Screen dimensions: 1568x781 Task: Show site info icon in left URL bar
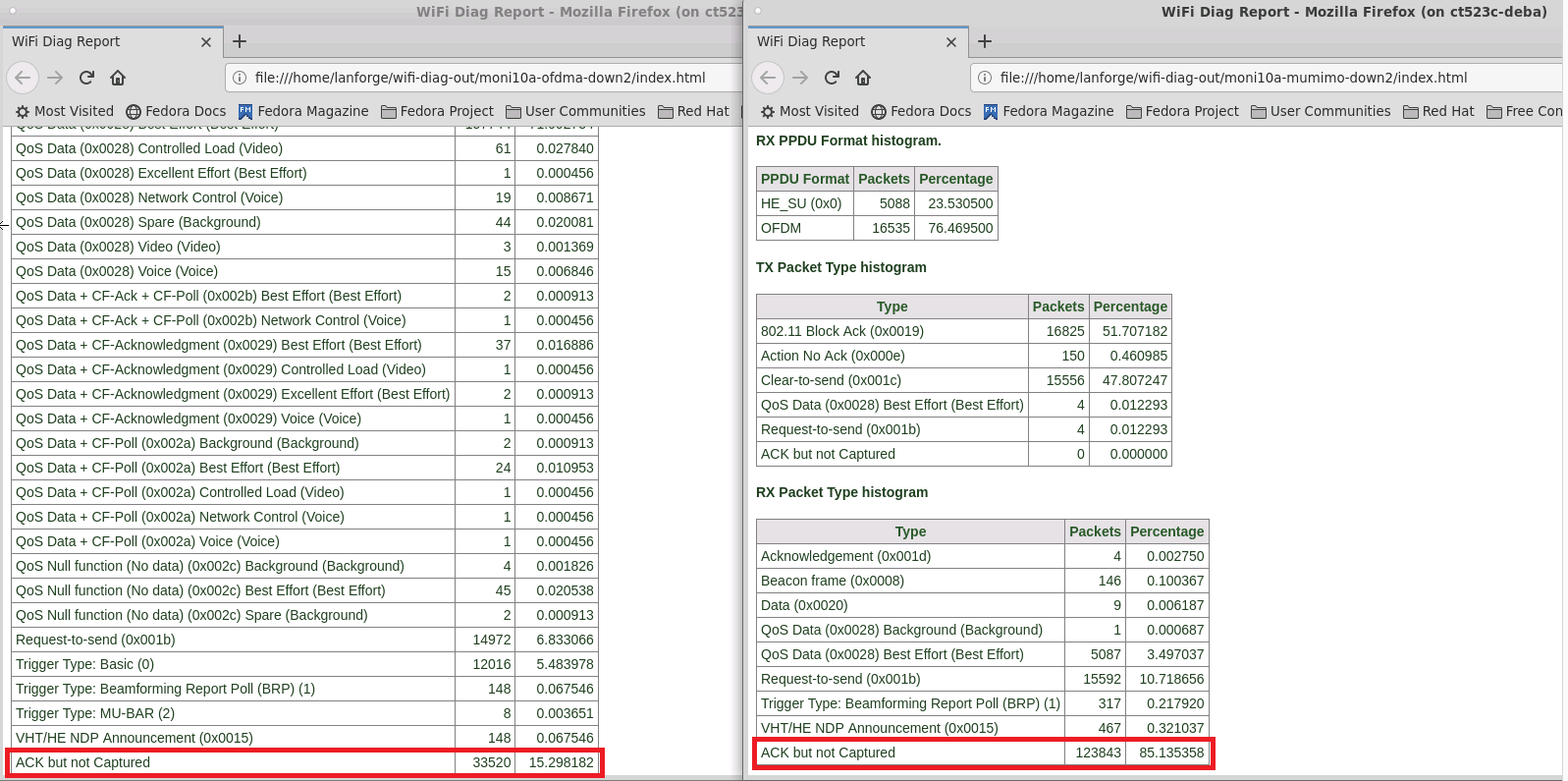point(240,78)
